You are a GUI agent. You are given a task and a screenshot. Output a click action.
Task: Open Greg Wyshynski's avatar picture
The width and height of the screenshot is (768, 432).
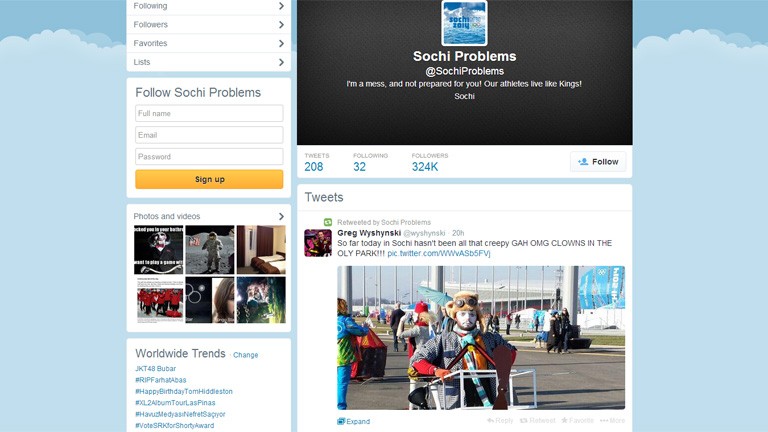pos(318,242)
